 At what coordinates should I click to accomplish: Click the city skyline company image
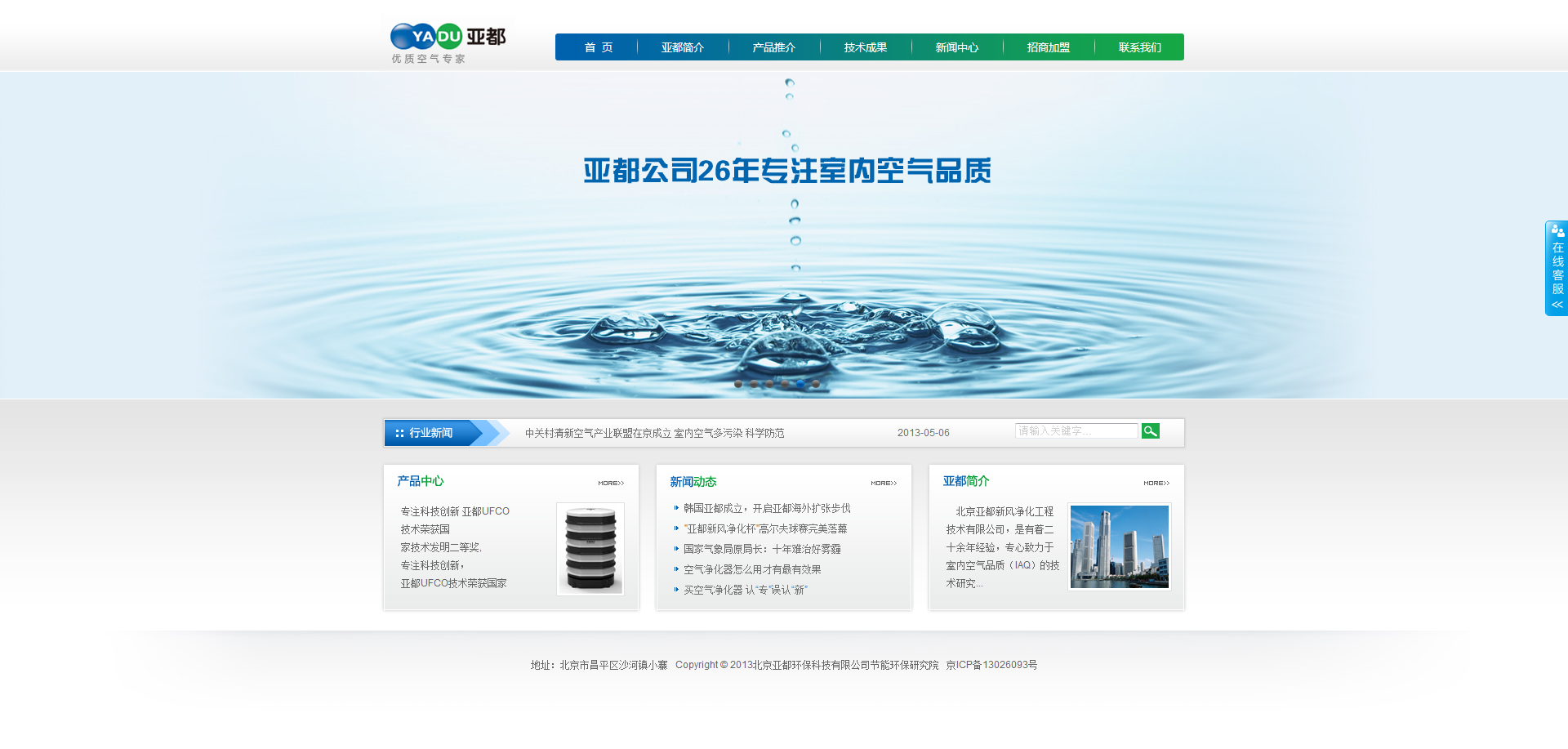[1119, 546]
